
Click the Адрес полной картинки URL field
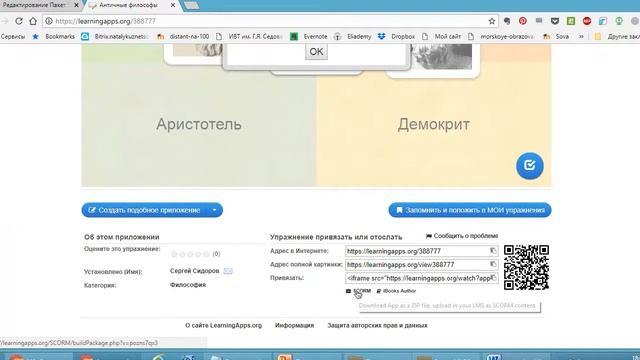pyautogui.click(x=421, y=264)
